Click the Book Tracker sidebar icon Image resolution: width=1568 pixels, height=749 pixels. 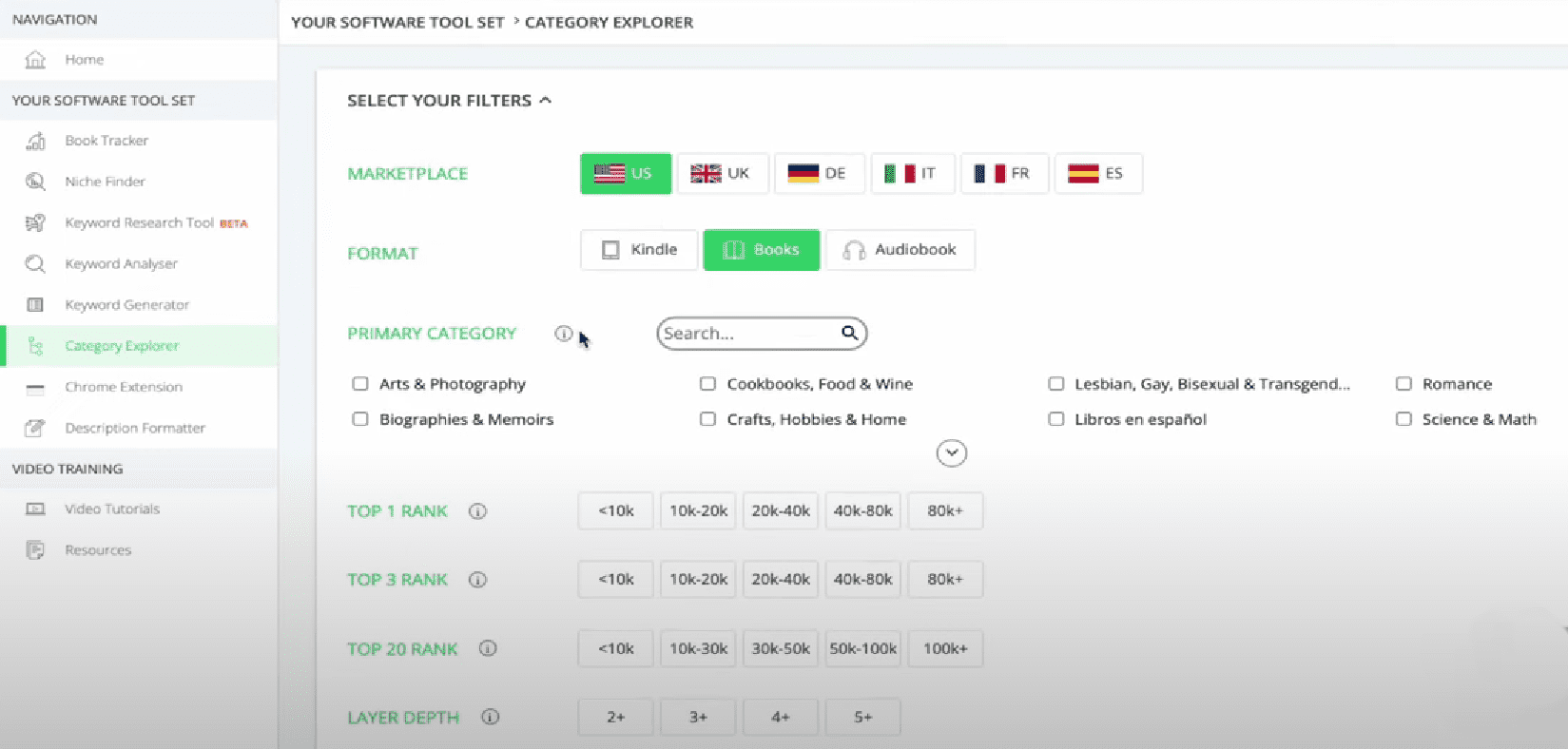35,141
